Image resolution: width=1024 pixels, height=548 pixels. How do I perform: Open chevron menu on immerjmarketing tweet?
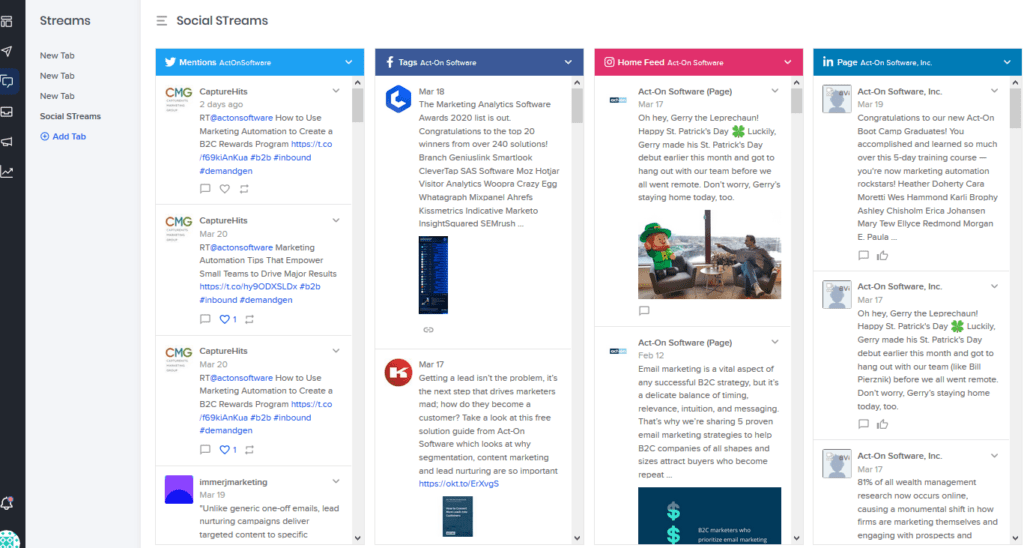(x=336, y=481)
